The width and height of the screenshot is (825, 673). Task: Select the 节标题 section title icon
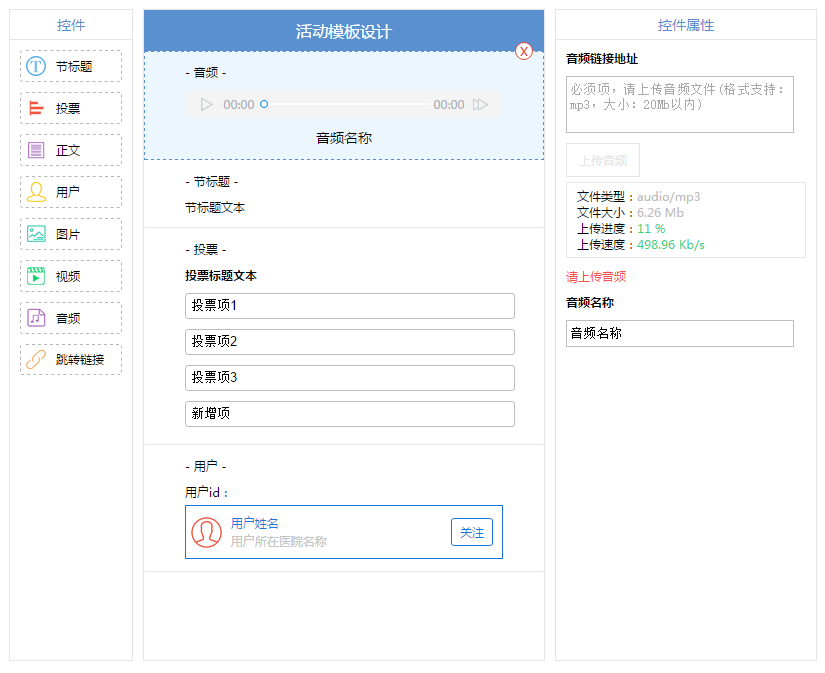(36, 66)
